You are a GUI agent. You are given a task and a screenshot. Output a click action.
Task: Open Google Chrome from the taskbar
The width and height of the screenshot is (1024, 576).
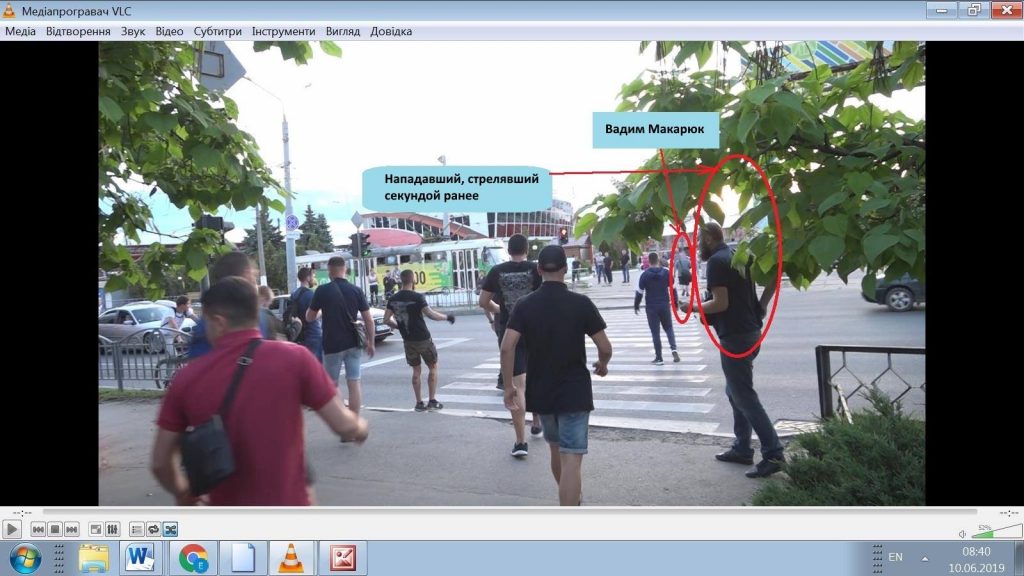point(193,558)
